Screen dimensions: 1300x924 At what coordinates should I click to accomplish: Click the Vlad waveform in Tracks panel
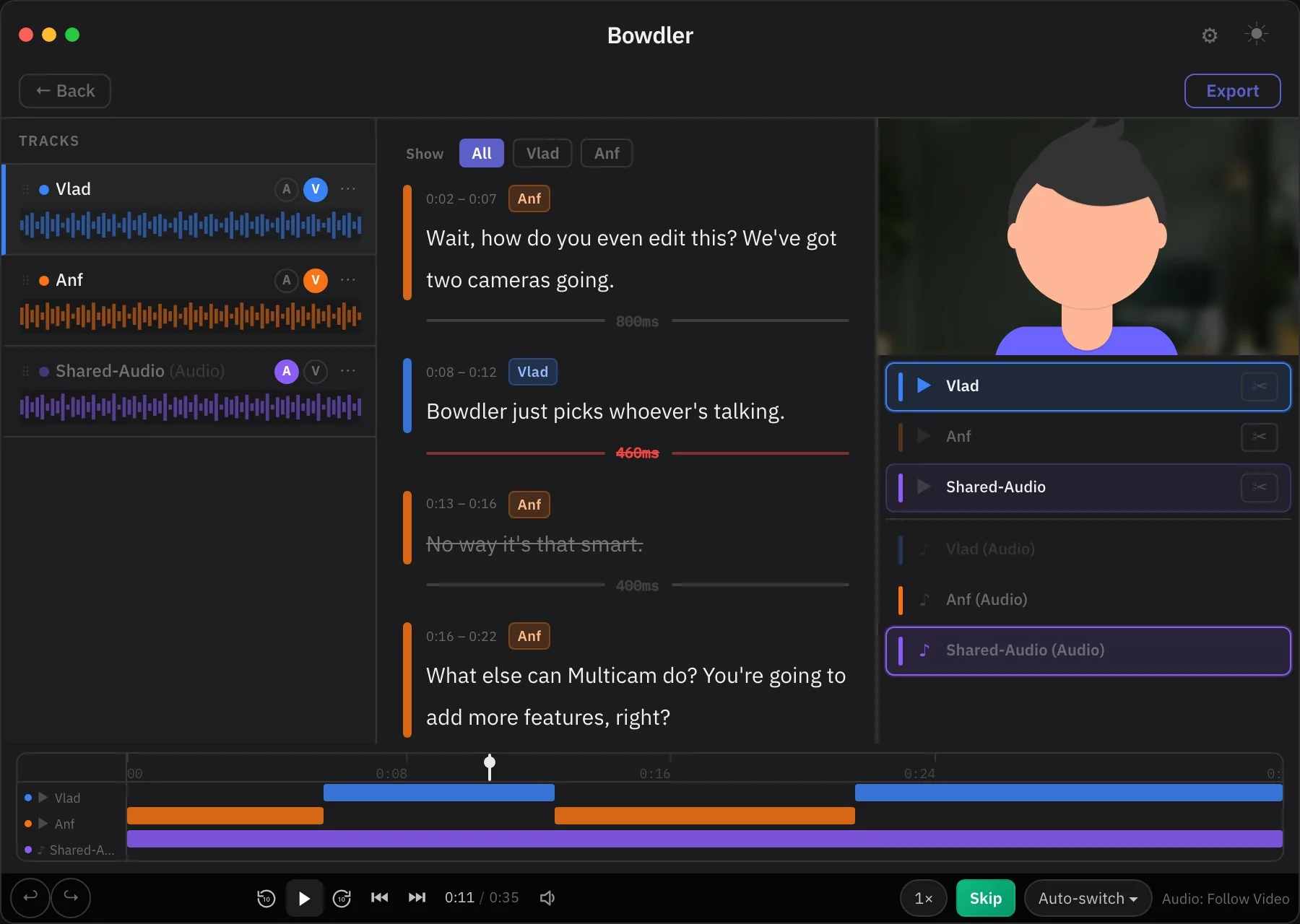(x=191, y=225)
